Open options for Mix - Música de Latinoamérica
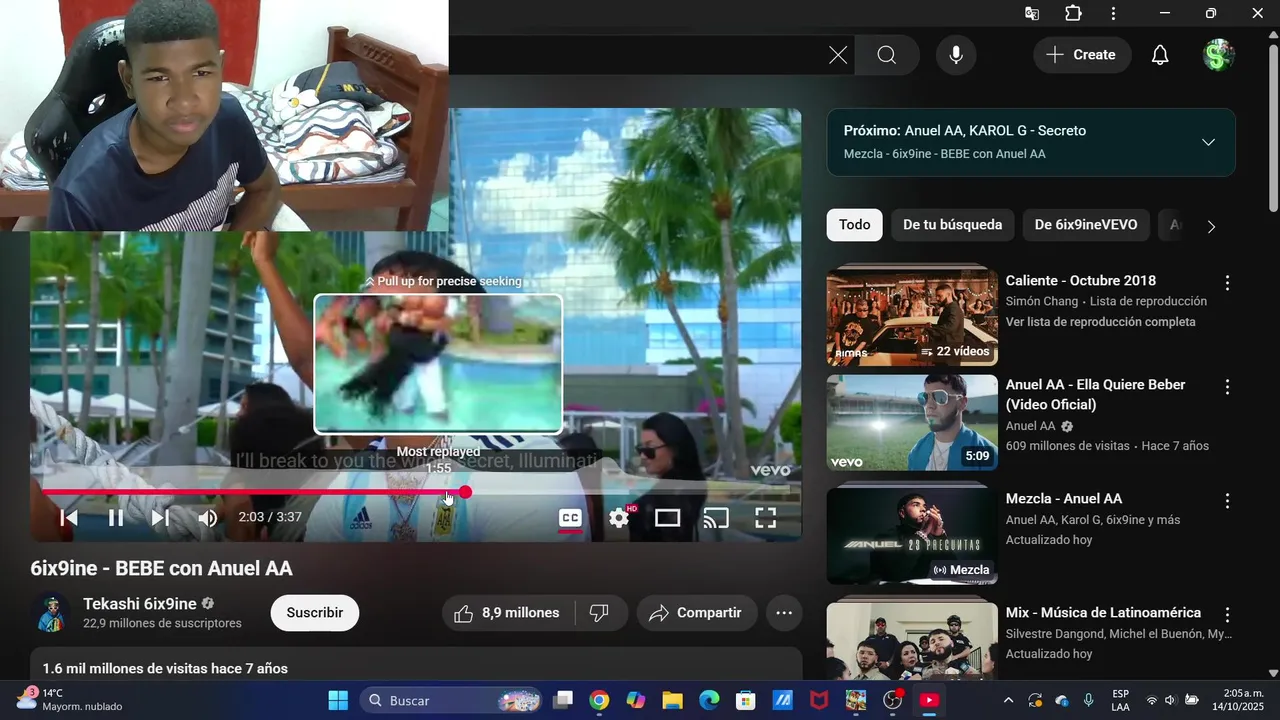1280x720 pixels. click(1227, 615)
